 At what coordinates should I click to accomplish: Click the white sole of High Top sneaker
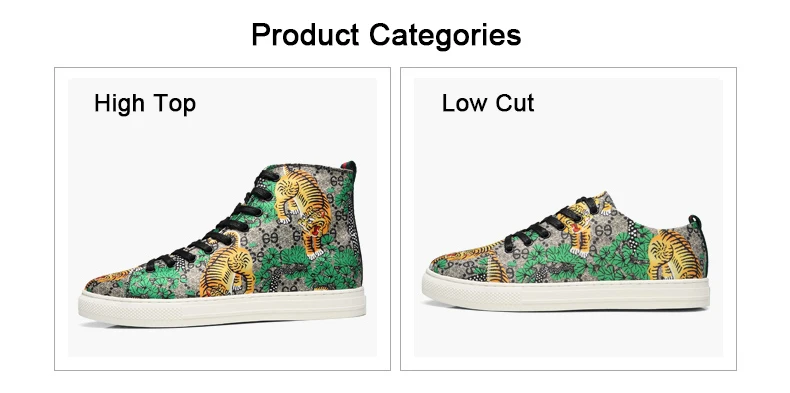[x=222, y=306]
